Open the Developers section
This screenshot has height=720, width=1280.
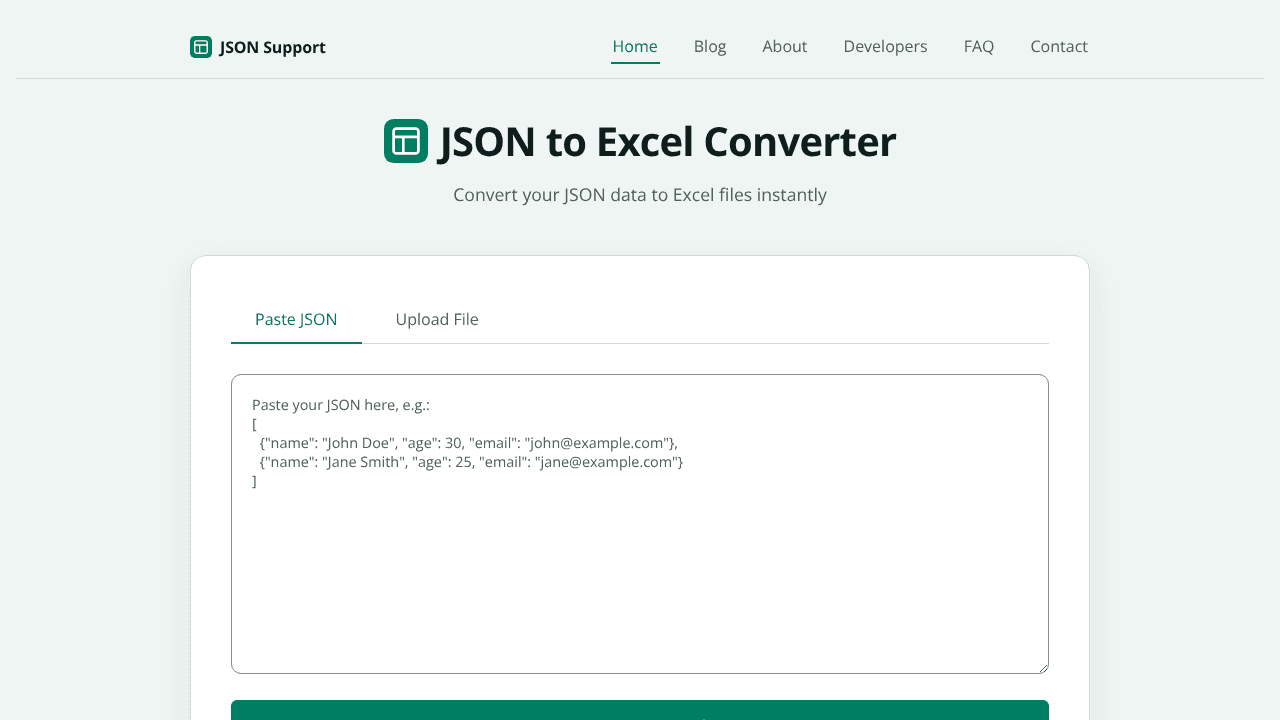(x=885, y=46)
